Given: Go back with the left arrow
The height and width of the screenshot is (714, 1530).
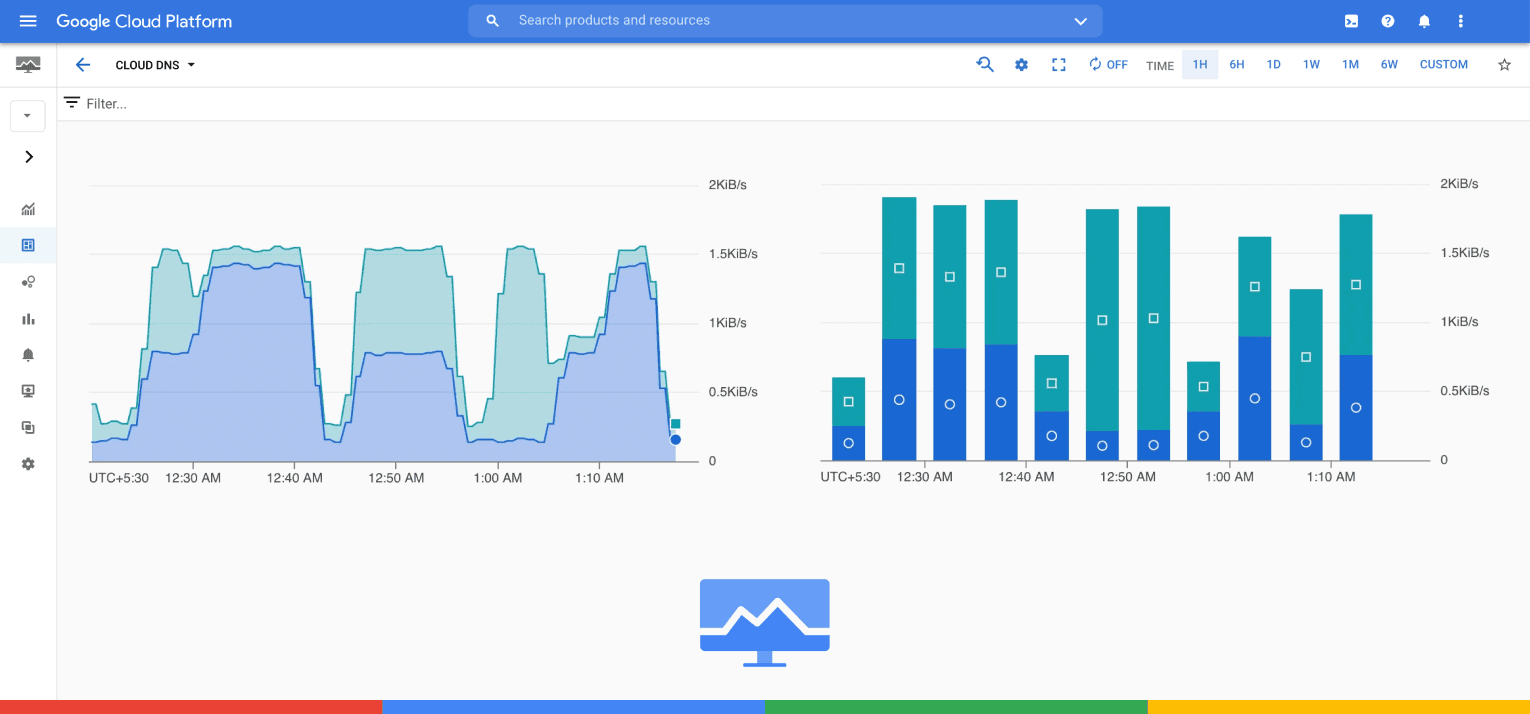Looking at the screenshot, I should (83, 65).
